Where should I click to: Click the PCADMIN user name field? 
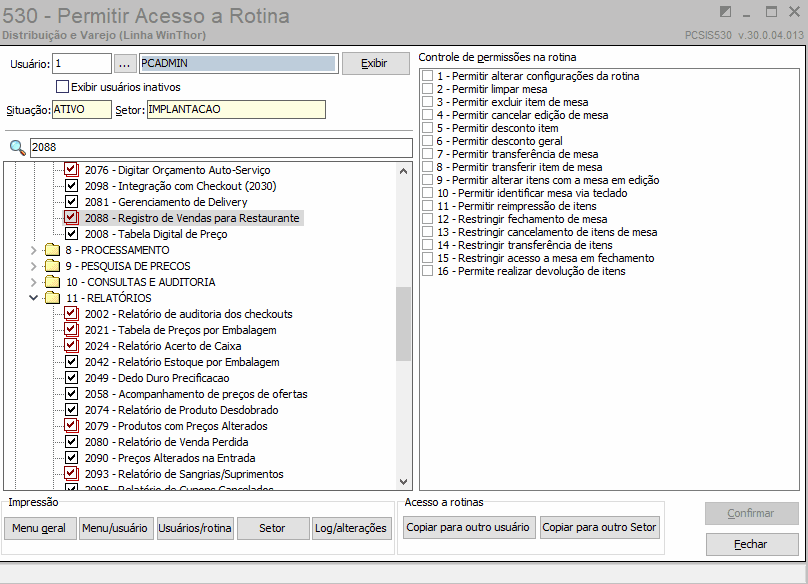coord(239,63)
